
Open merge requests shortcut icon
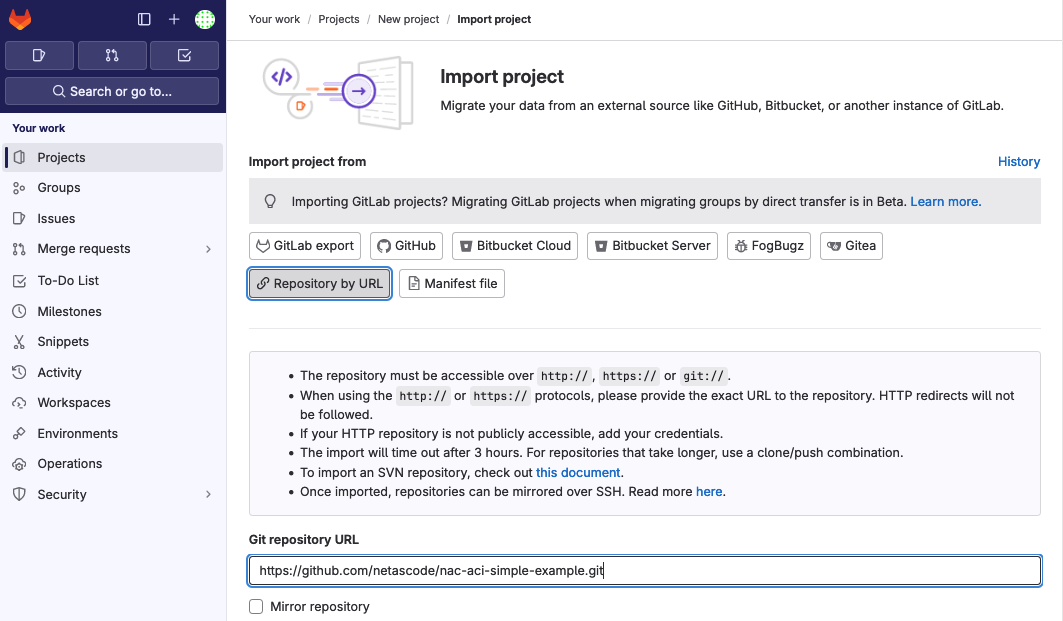[112, 56]
